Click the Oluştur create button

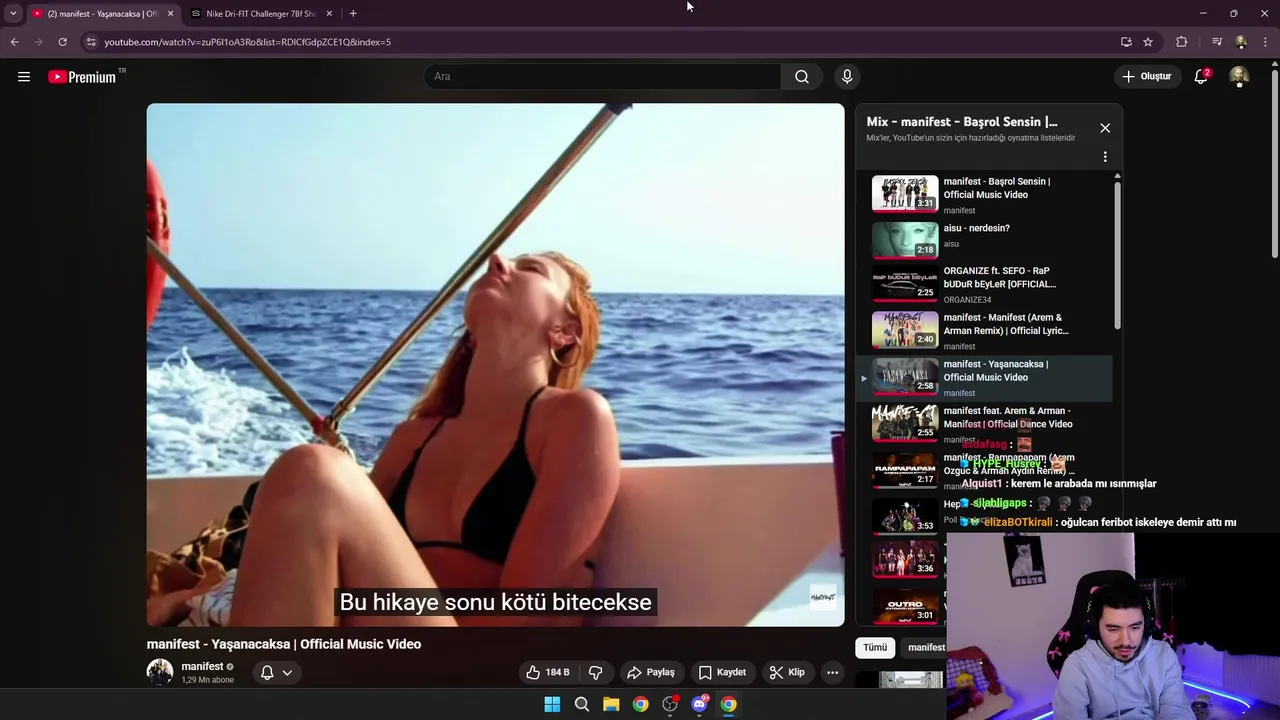(x=1146, y=76)
